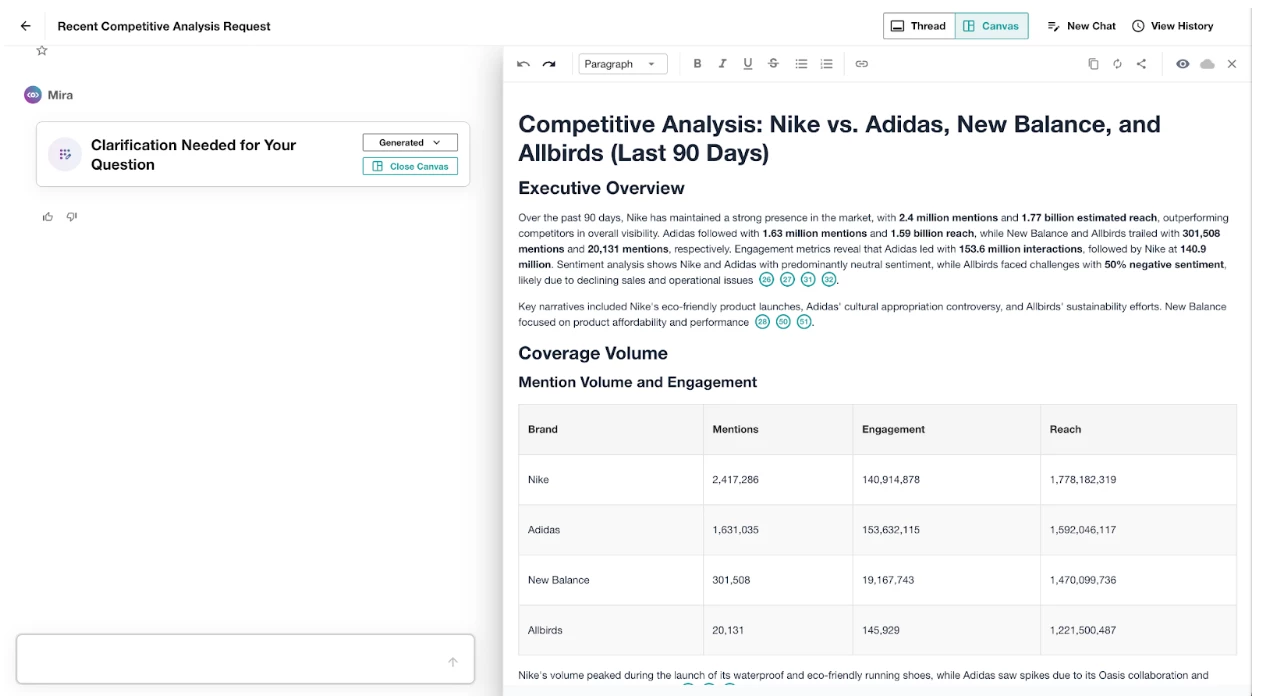This screenshot has width=1262, height=700.
Task: Click the Mira avatar icon
Action: [x=33, y=95]
